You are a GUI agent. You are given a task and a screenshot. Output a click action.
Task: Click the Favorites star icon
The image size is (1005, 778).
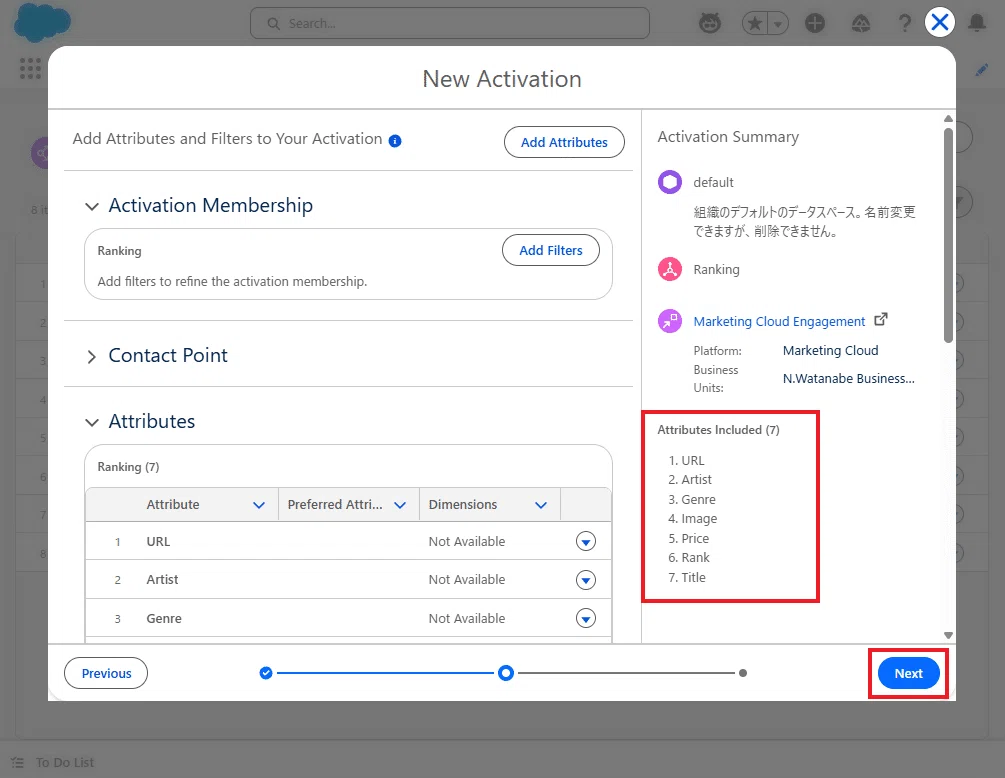[x=755, y=24]
